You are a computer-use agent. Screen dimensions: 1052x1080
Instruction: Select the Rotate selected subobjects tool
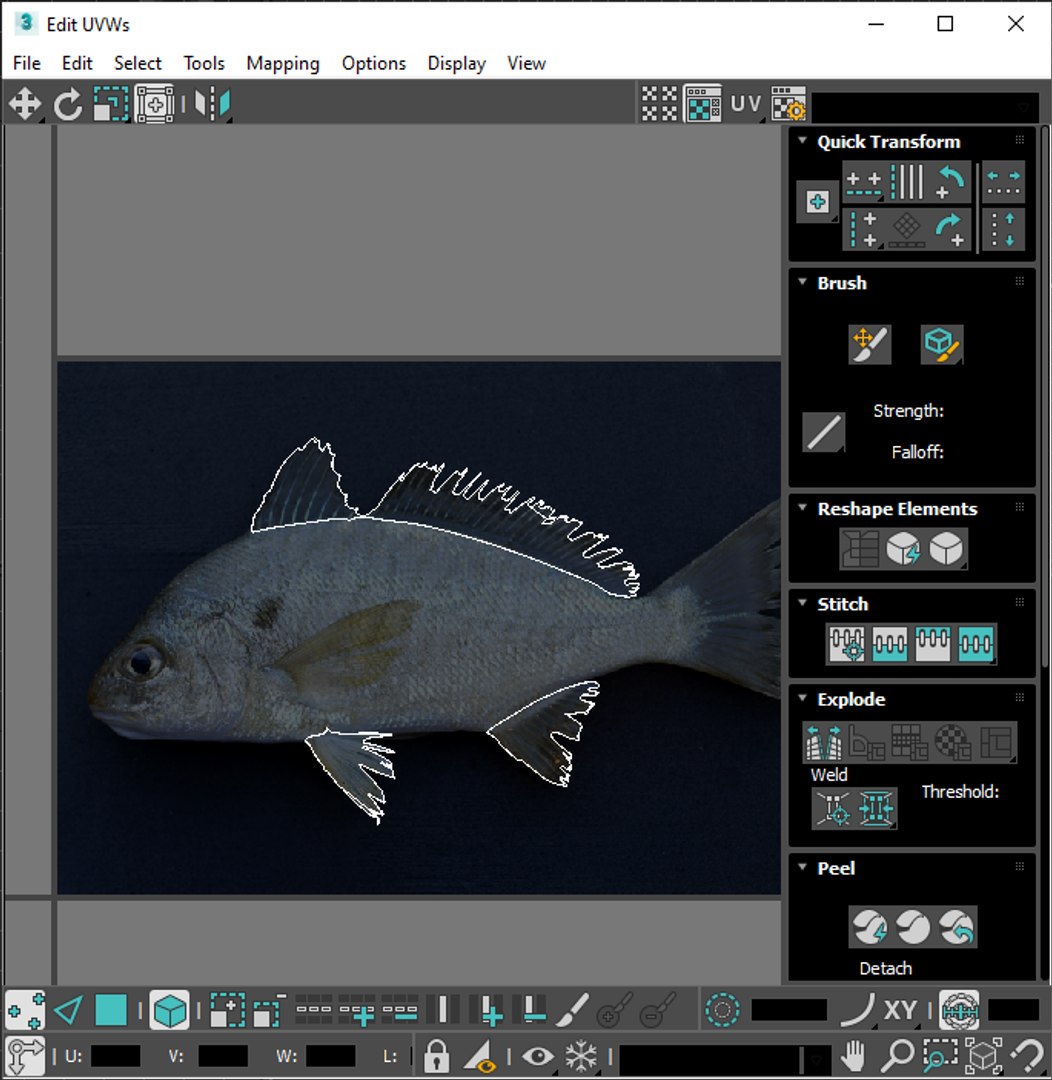(68, 105)
